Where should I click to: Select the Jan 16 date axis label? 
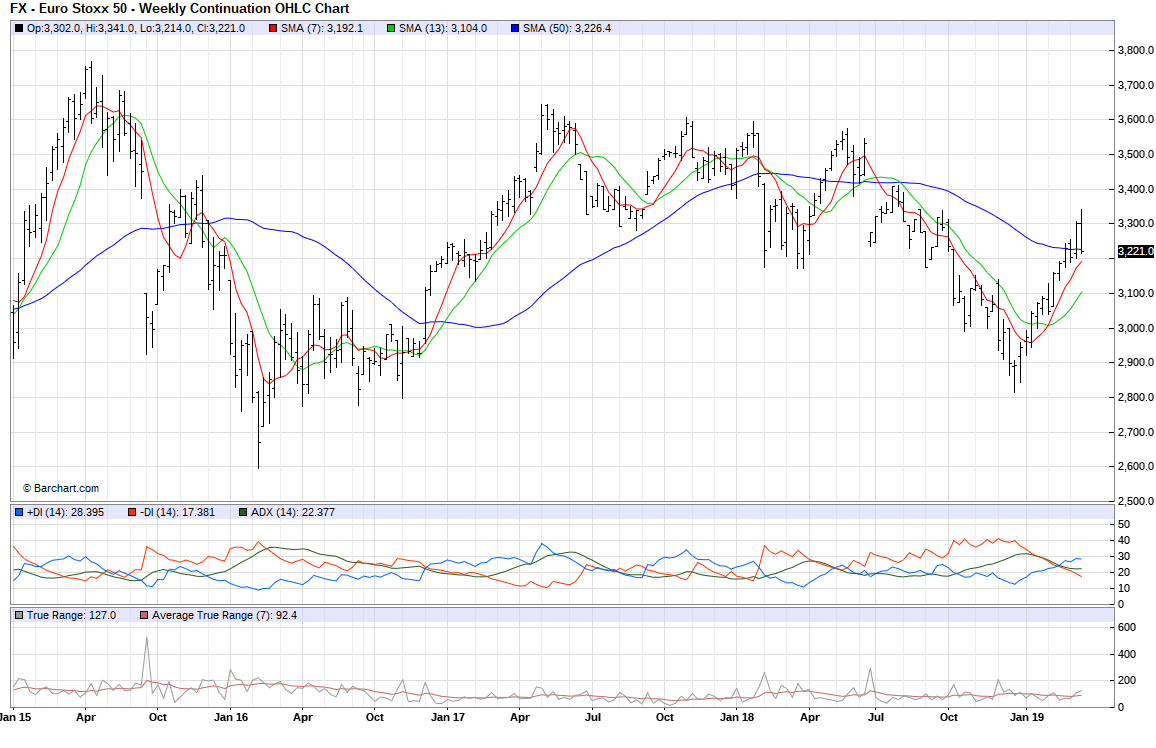(231, 717)
